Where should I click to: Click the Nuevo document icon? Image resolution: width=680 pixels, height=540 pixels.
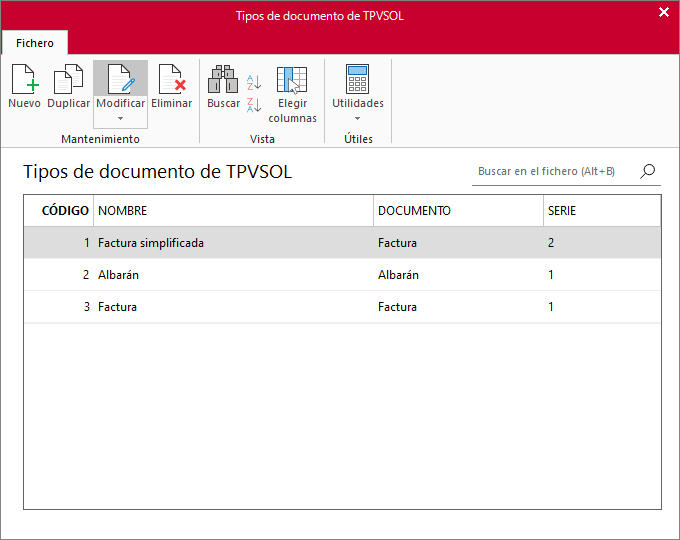pyautogui.click(x=25, y=79)
